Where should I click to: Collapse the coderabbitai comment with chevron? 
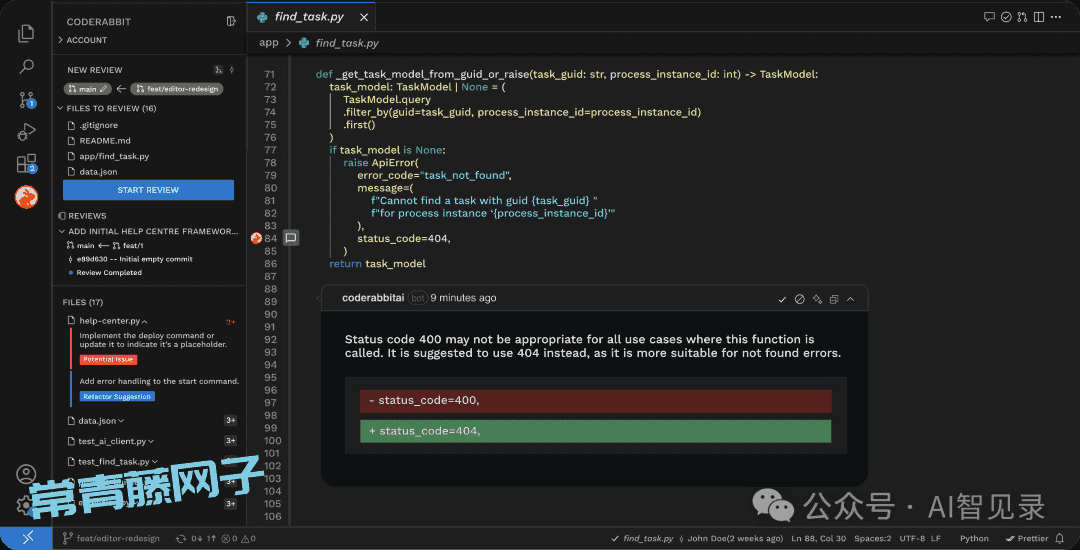(851, 299)
